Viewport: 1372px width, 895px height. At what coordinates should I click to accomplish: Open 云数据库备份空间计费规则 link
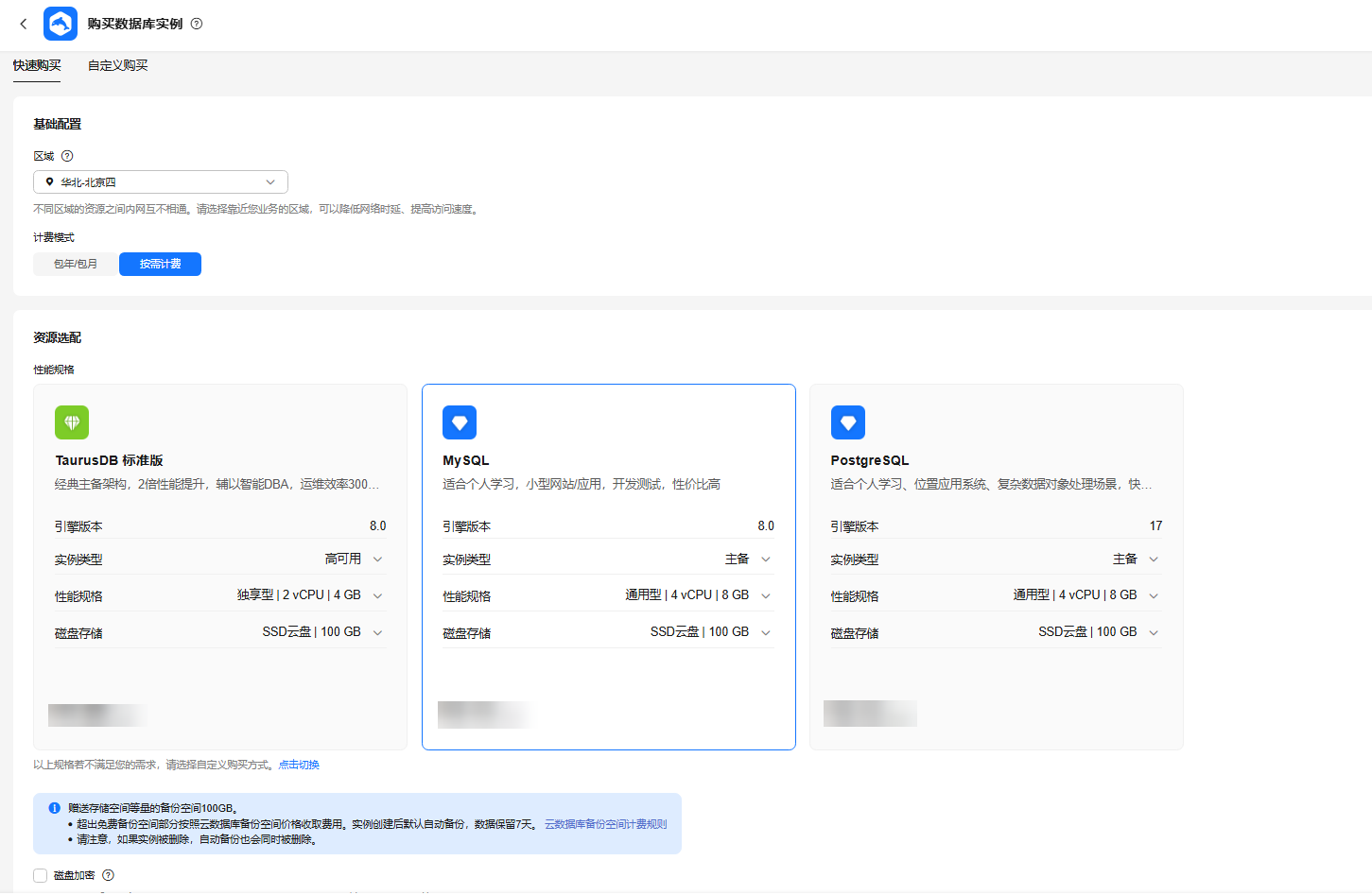pos(605,824)
